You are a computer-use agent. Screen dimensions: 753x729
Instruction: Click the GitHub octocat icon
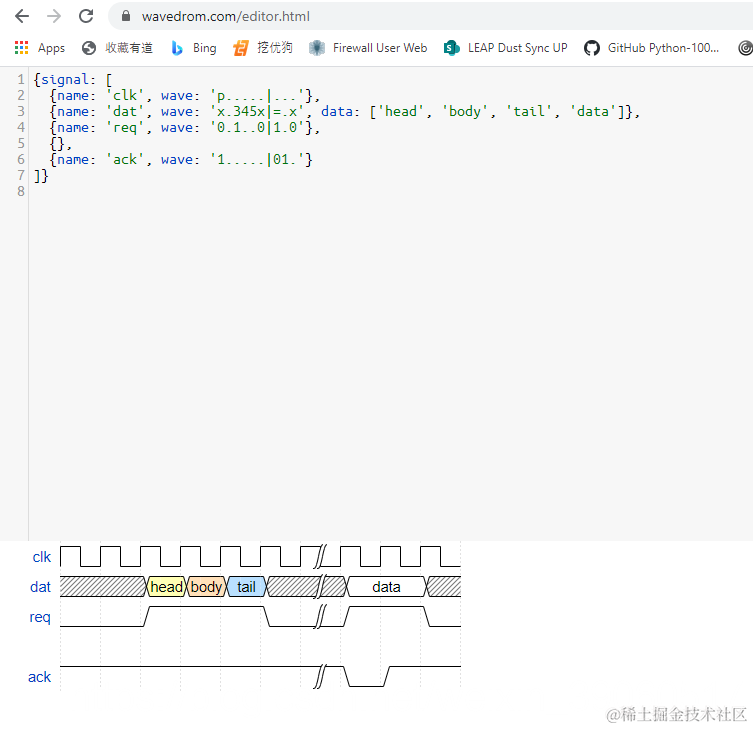click(592, 48)
